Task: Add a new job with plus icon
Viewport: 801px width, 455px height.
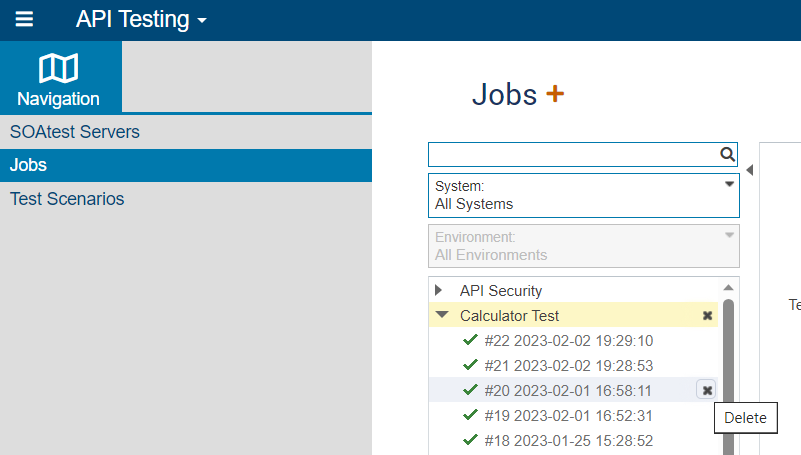Action: (555, 93)
